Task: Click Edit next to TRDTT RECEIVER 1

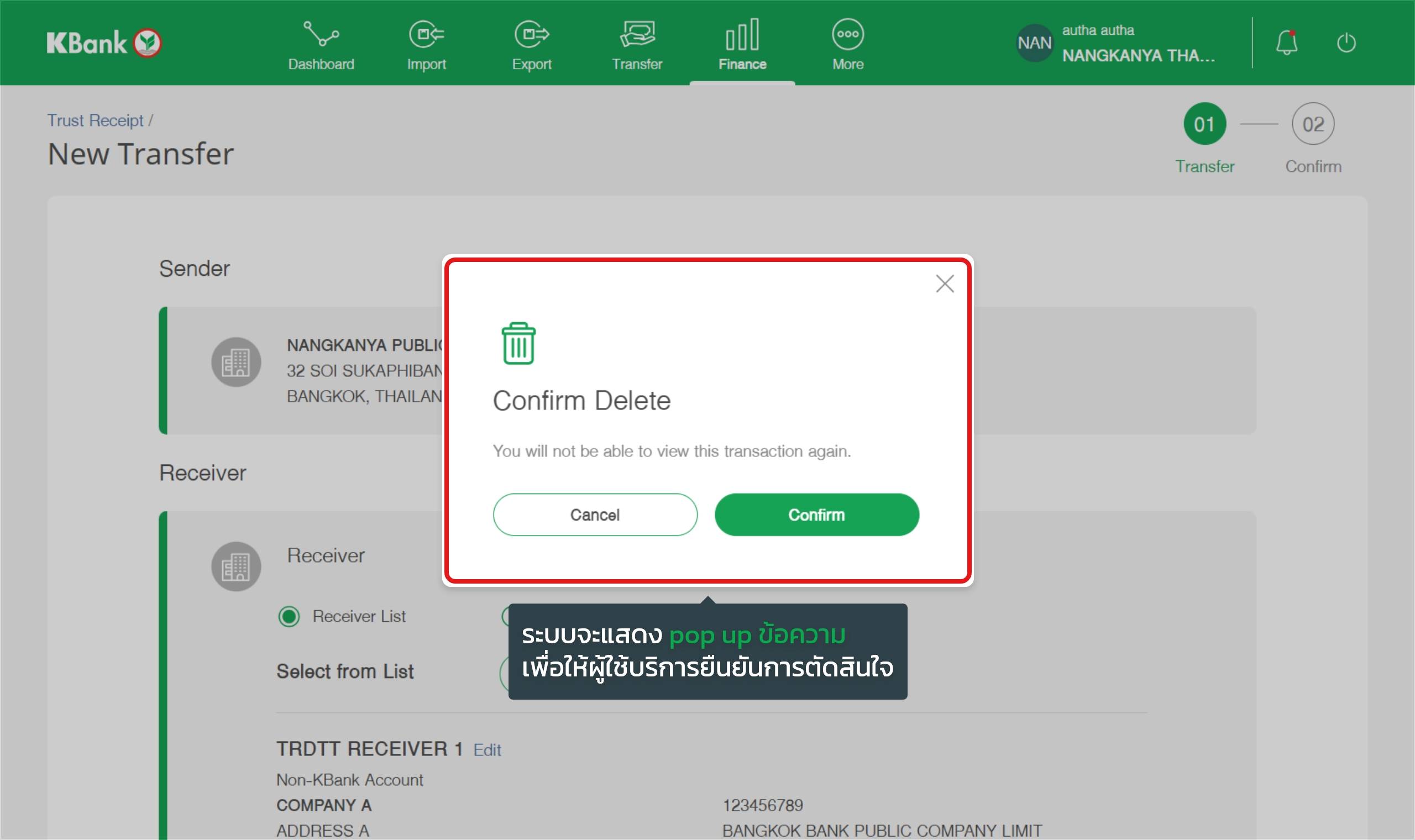Action: click(487, 750)
